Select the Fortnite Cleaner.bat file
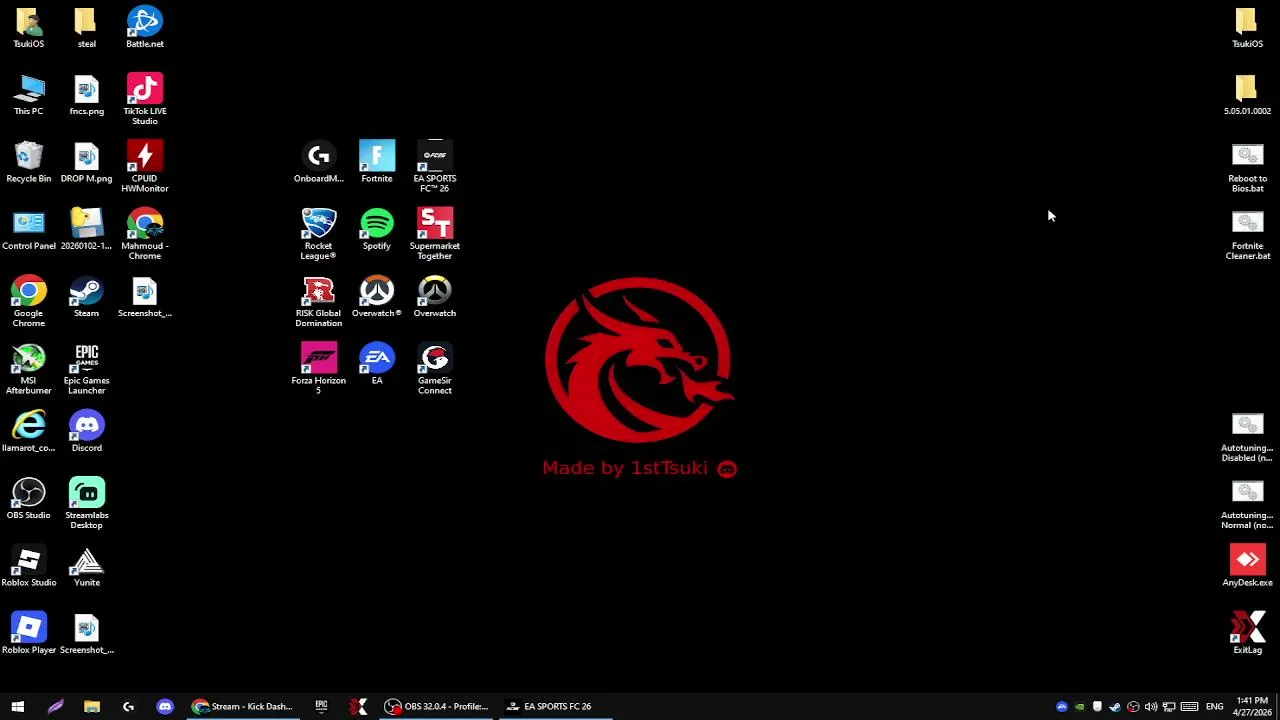1280x720 pixels. tap(1248, 234)
